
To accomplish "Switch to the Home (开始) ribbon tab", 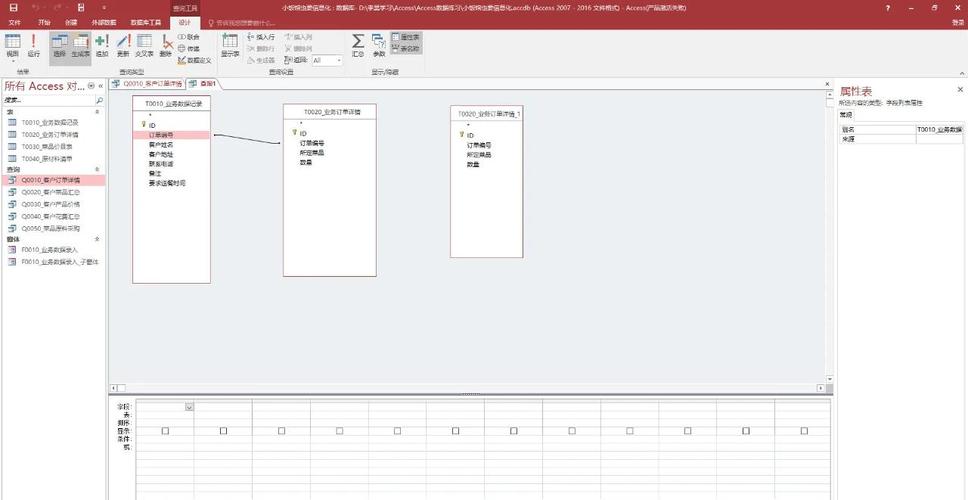I will tap(44, 22).
